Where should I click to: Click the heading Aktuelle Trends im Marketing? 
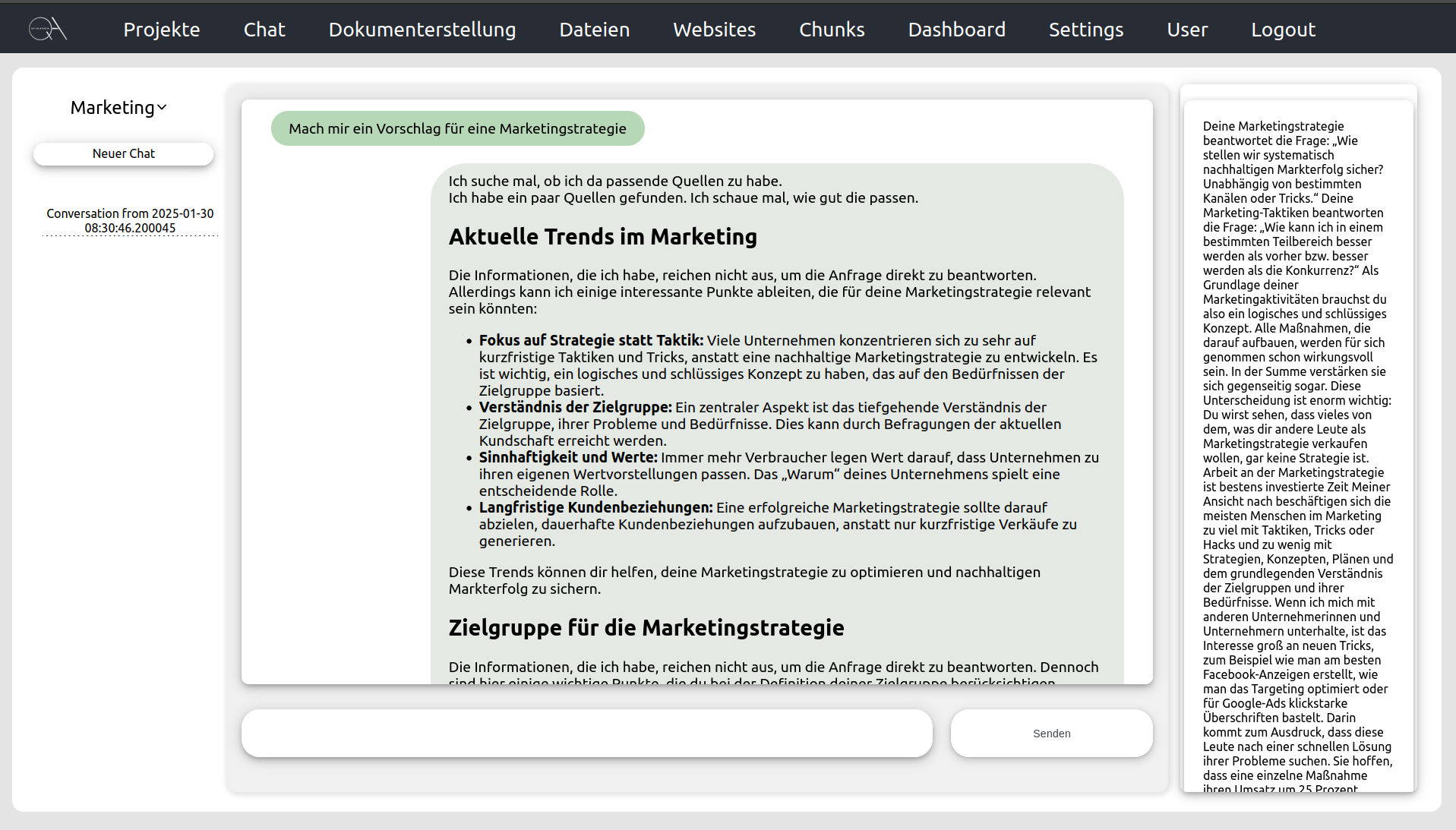pyautogui.click(x=602, y=236)
